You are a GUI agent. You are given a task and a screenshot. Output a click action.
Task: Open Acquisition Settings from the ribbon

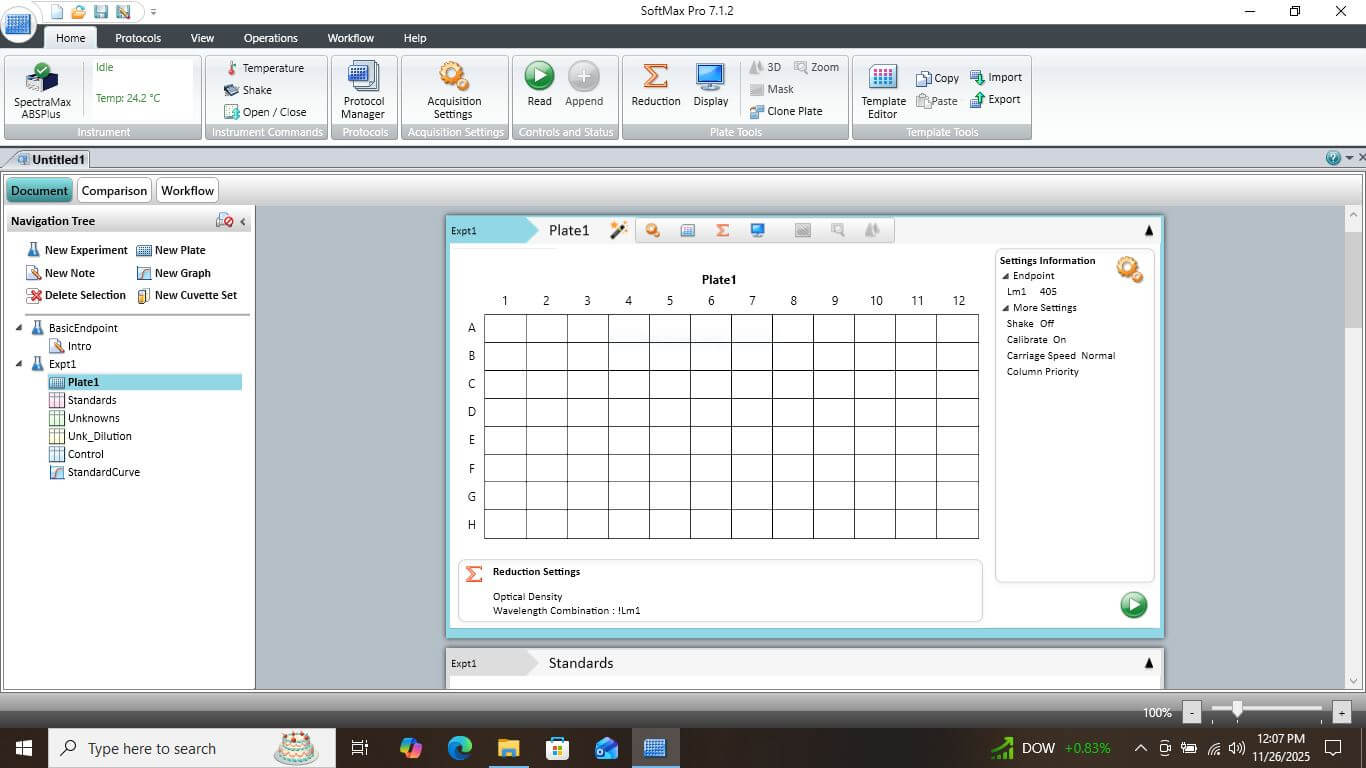(x=454, y=89)
